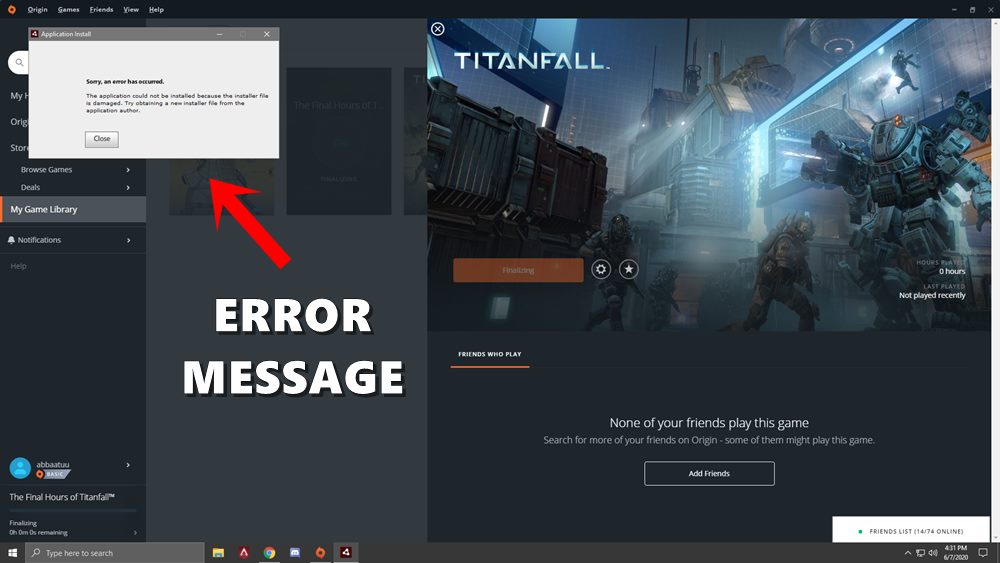
Task: Click the taskbar search box
Action: click(115, 553)
